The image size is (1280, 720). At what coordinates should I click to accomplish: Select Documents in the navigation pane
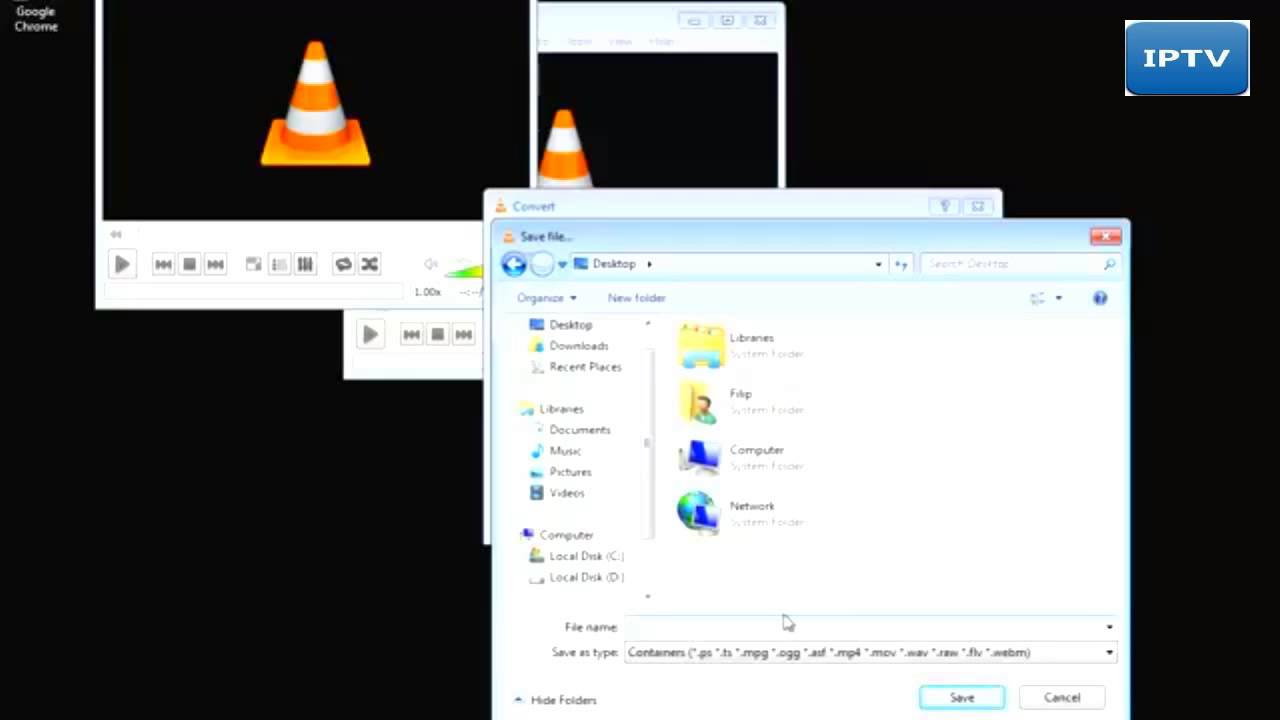pyautogui.click(x=579, y=430)
